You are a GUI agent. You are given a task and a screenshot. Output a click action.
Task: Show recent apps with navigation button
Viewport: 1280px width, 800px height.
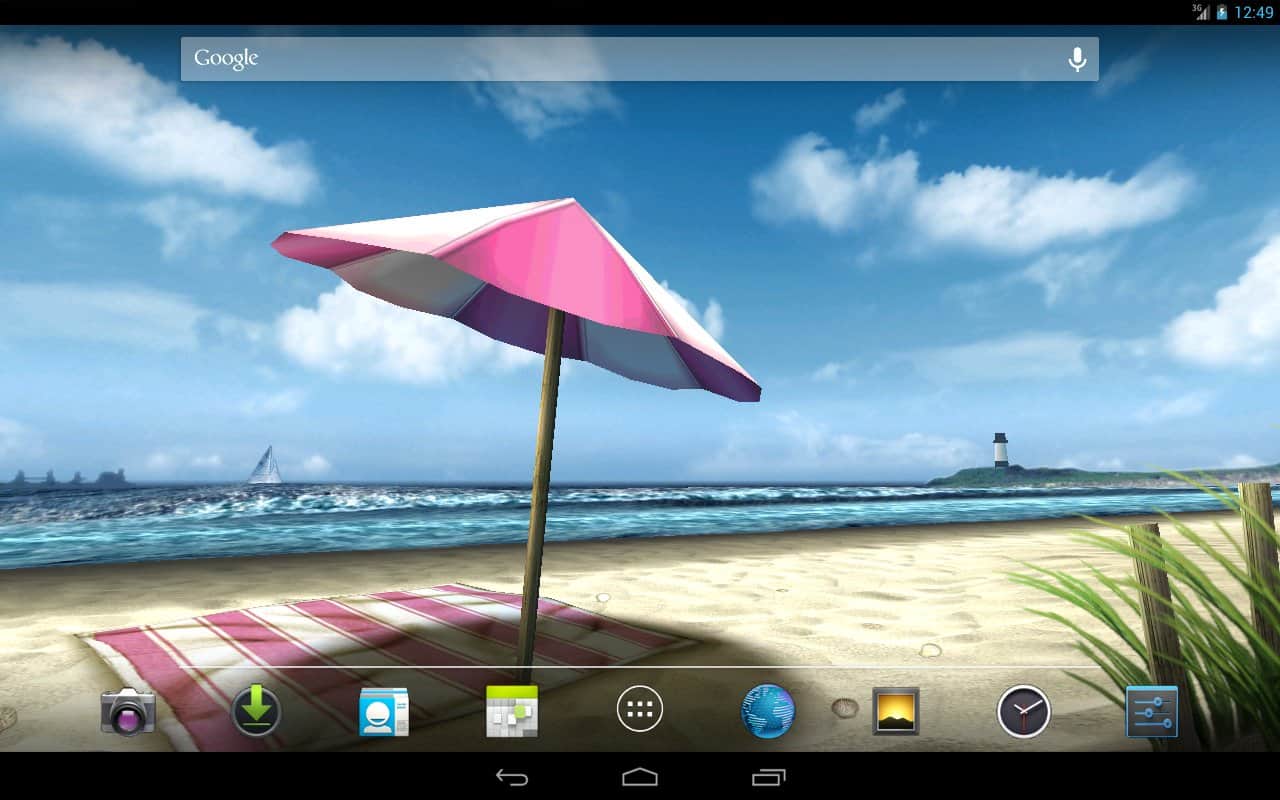coord(768,777)
